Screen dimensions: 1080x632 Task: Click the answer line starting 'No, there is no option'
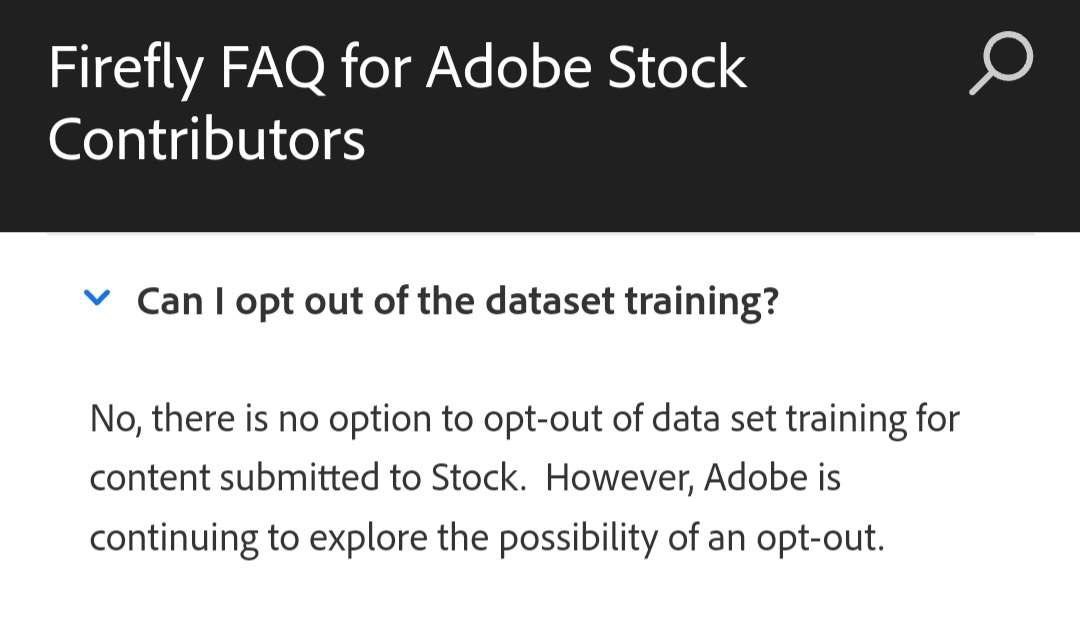tap(524, 418)
